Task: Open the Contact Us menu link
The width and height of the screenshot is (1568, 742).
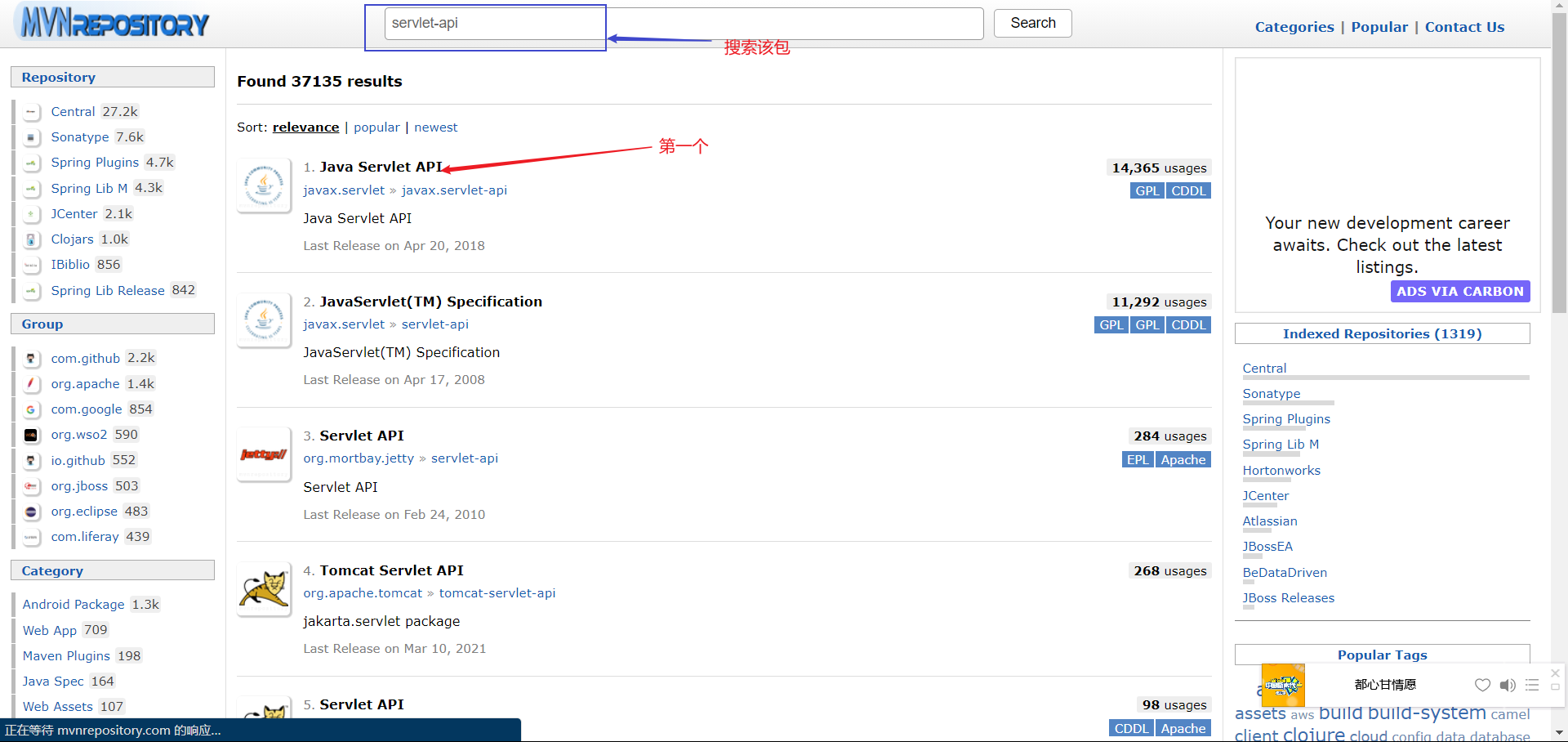Action: (1464, 27)
